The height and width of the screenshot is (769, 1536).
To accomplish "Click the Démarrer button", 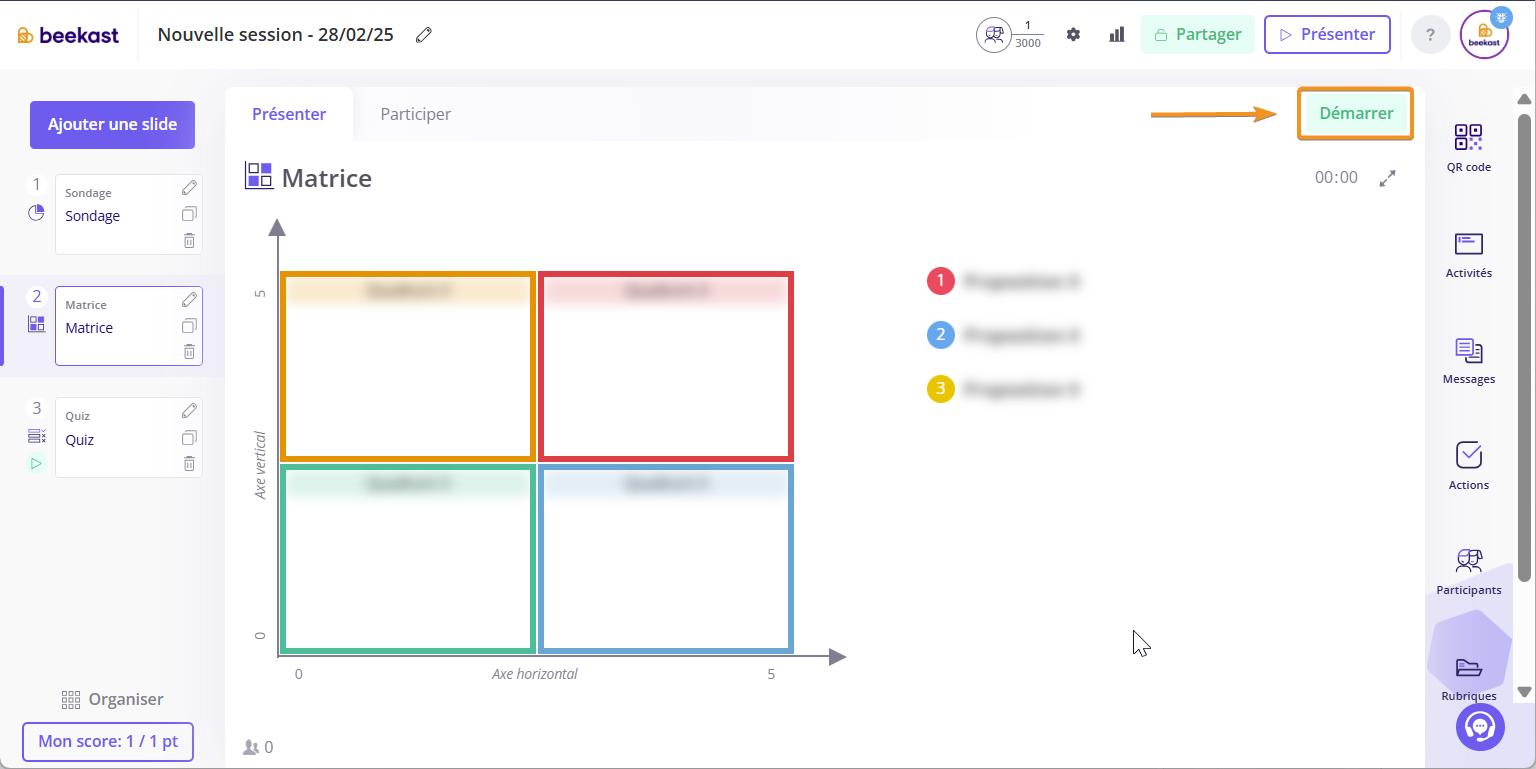I will pyautogui.click(x=1355, y=113).
